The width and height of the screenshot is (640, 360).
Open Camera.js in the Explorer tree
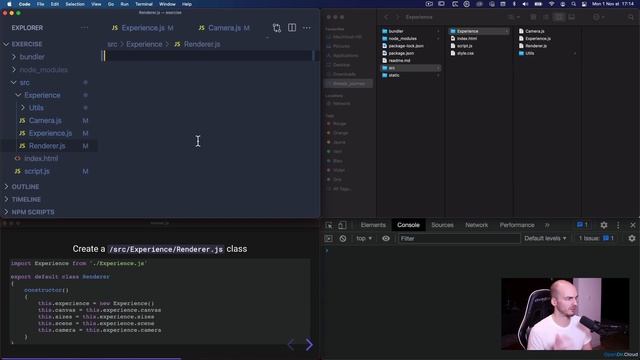pos(45,120)
